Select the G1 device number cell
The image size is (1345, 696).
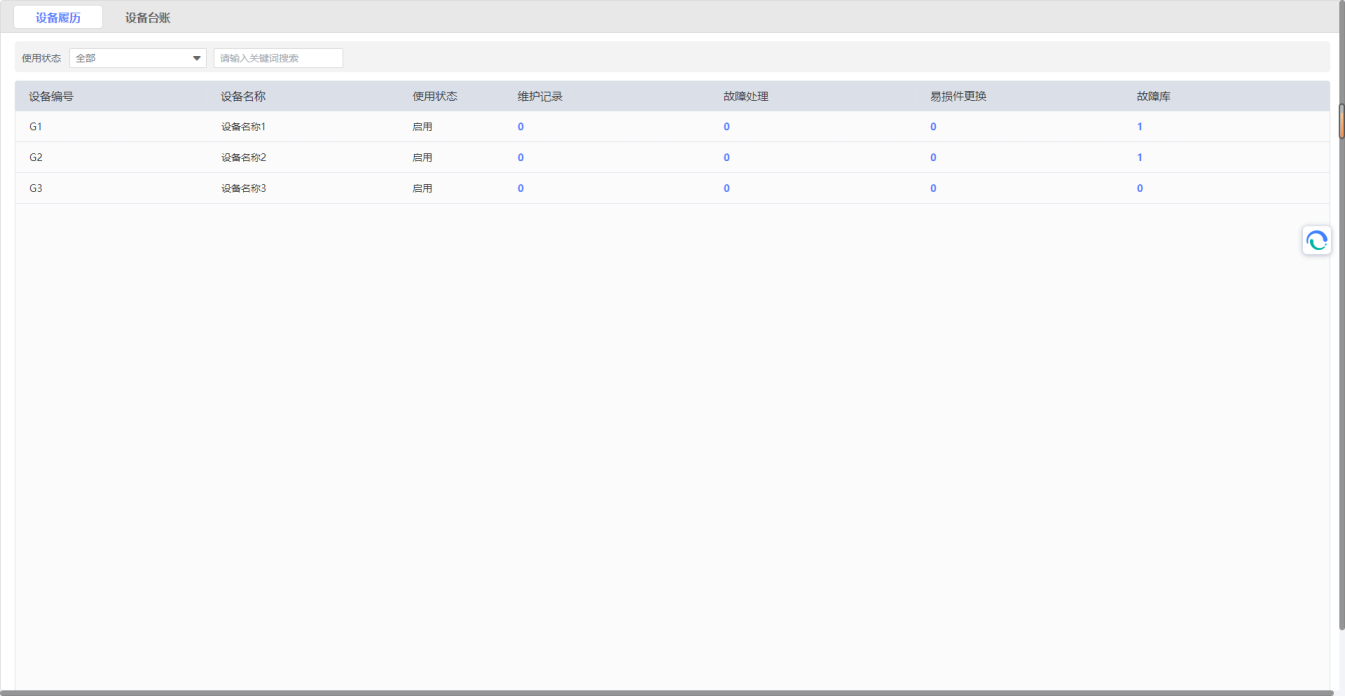36,127
